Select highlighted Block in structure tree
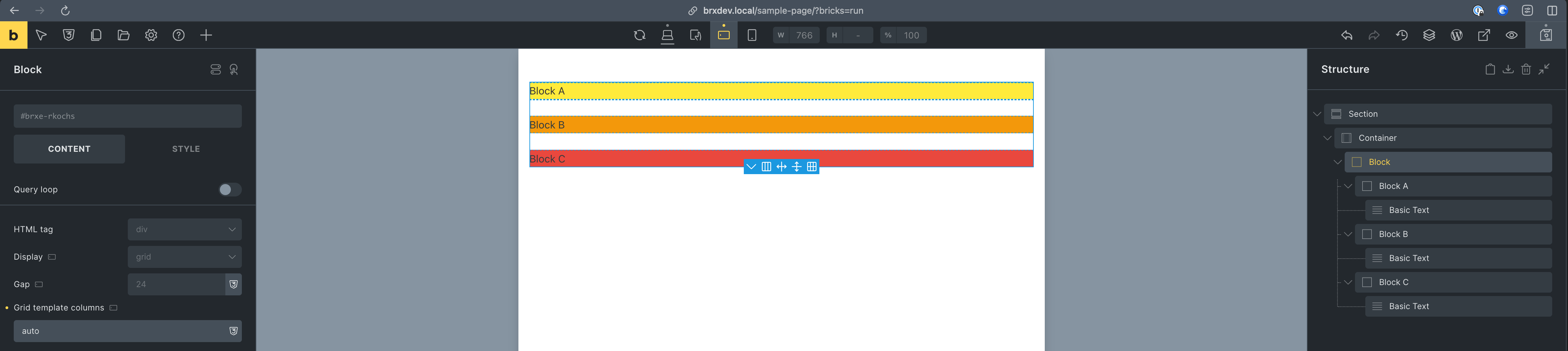The image size is (1568, 351). tap(1448, 162)
